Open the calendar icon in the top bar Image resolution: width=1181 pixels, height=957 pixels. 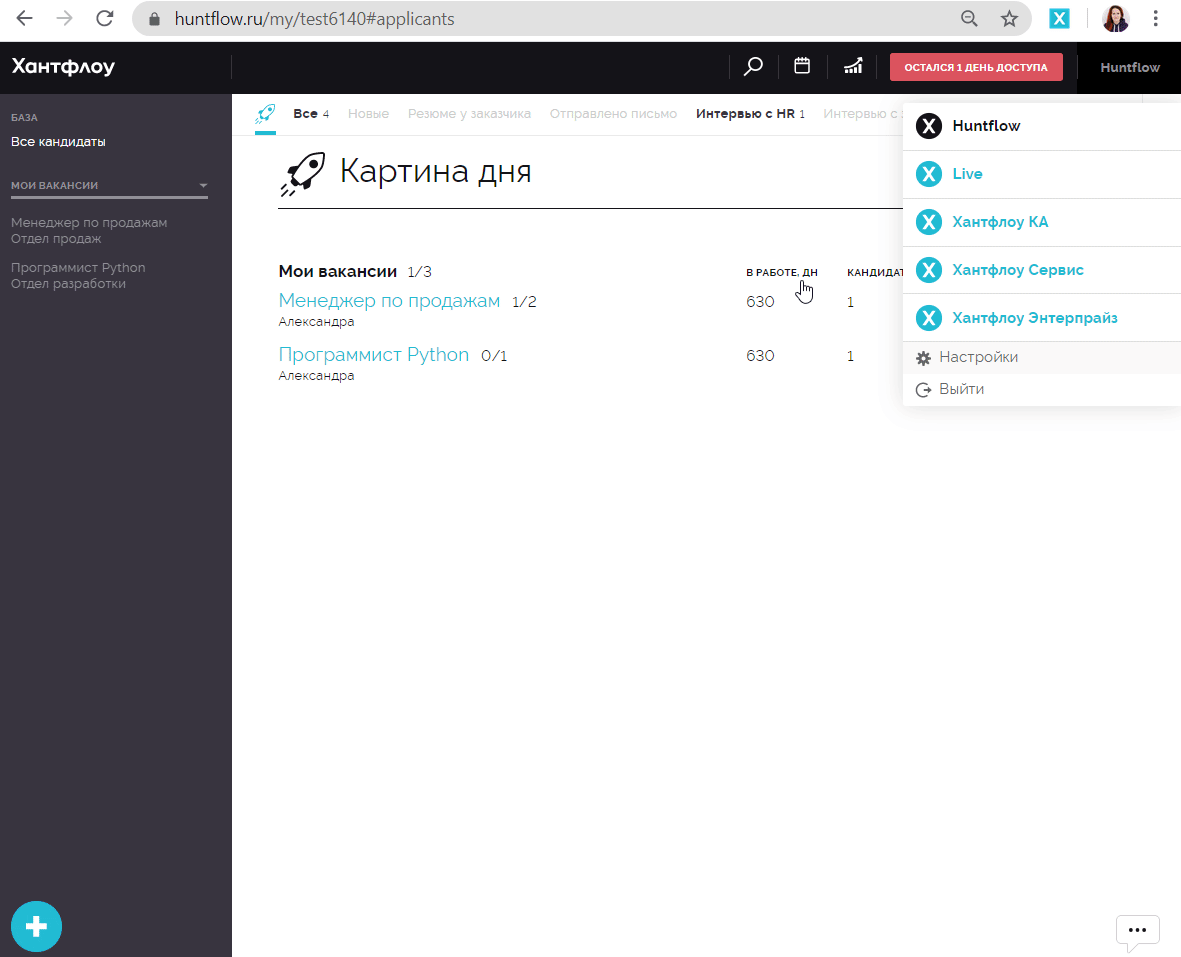tap(802, 65)
